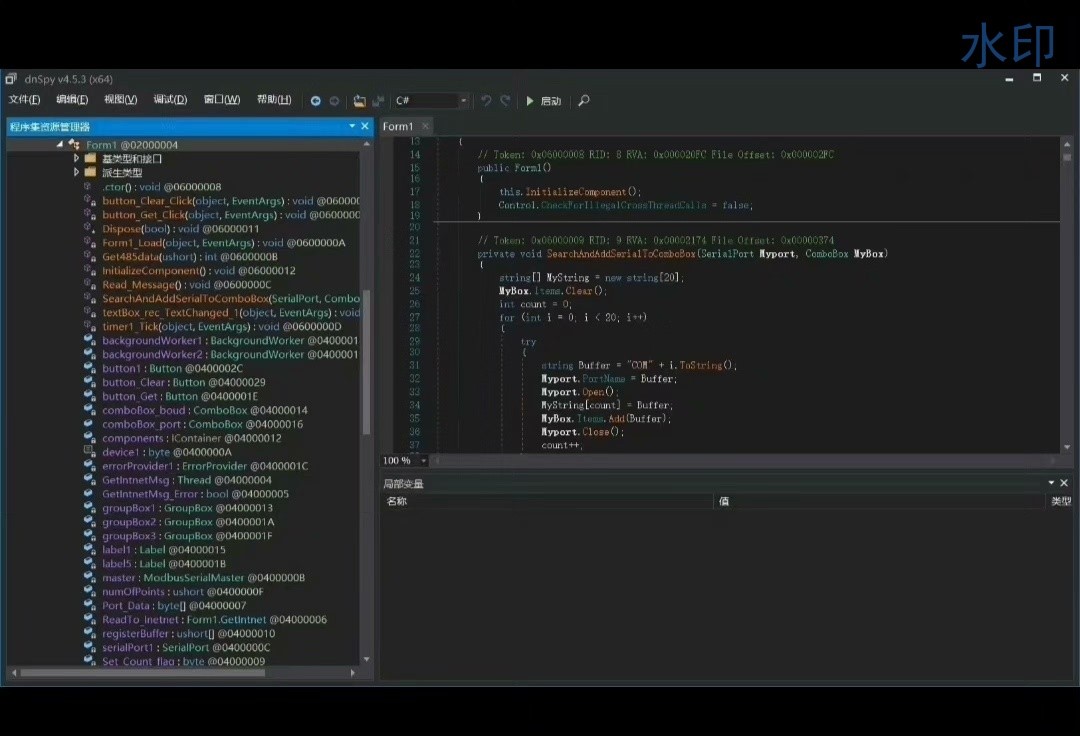Click the navigate back arrow icon
The width and height of the screenshot is (1080, 736).
(x=316, y=101)
